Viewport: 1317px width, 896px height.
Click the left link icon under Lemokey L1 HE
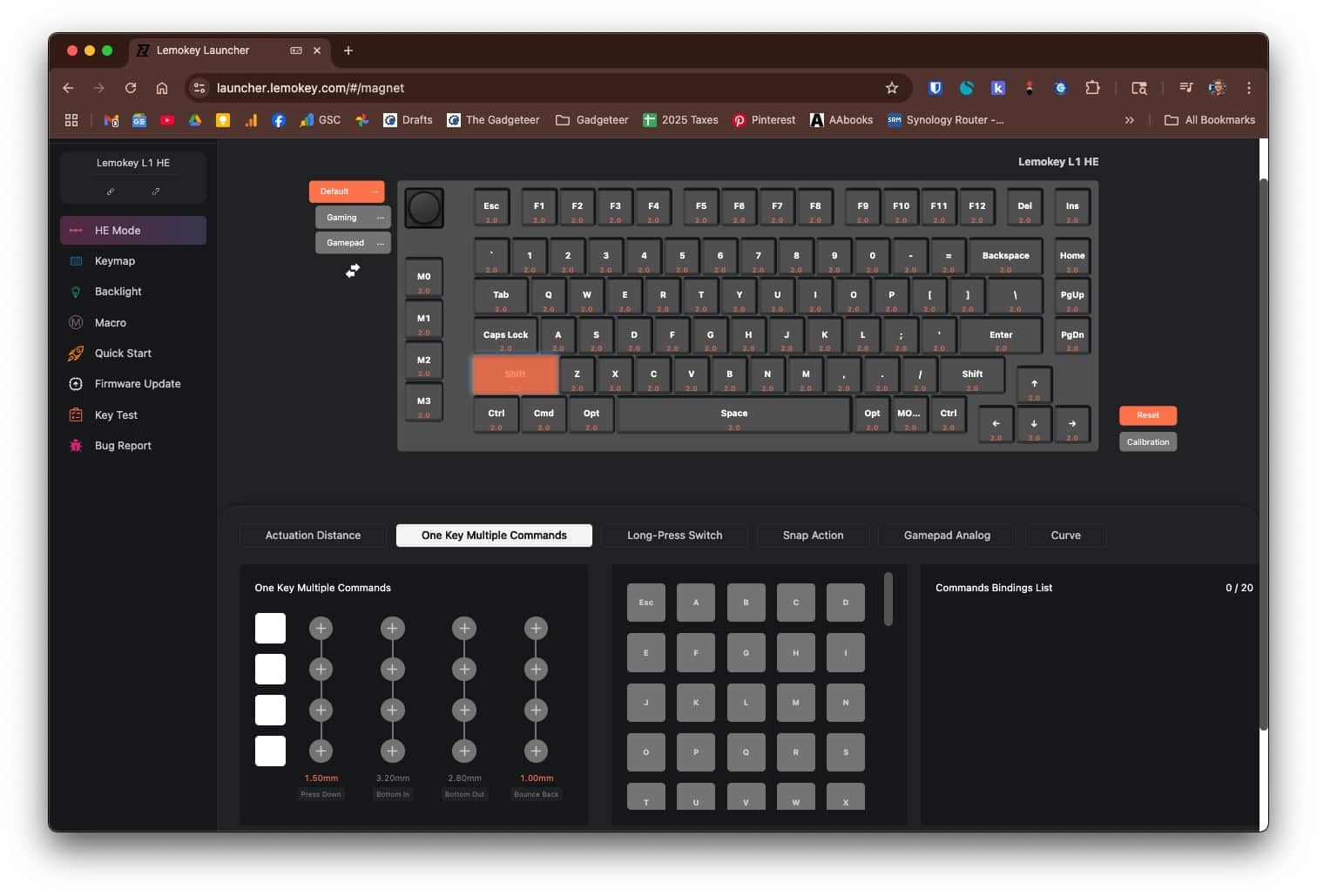(x=111, y=192)
